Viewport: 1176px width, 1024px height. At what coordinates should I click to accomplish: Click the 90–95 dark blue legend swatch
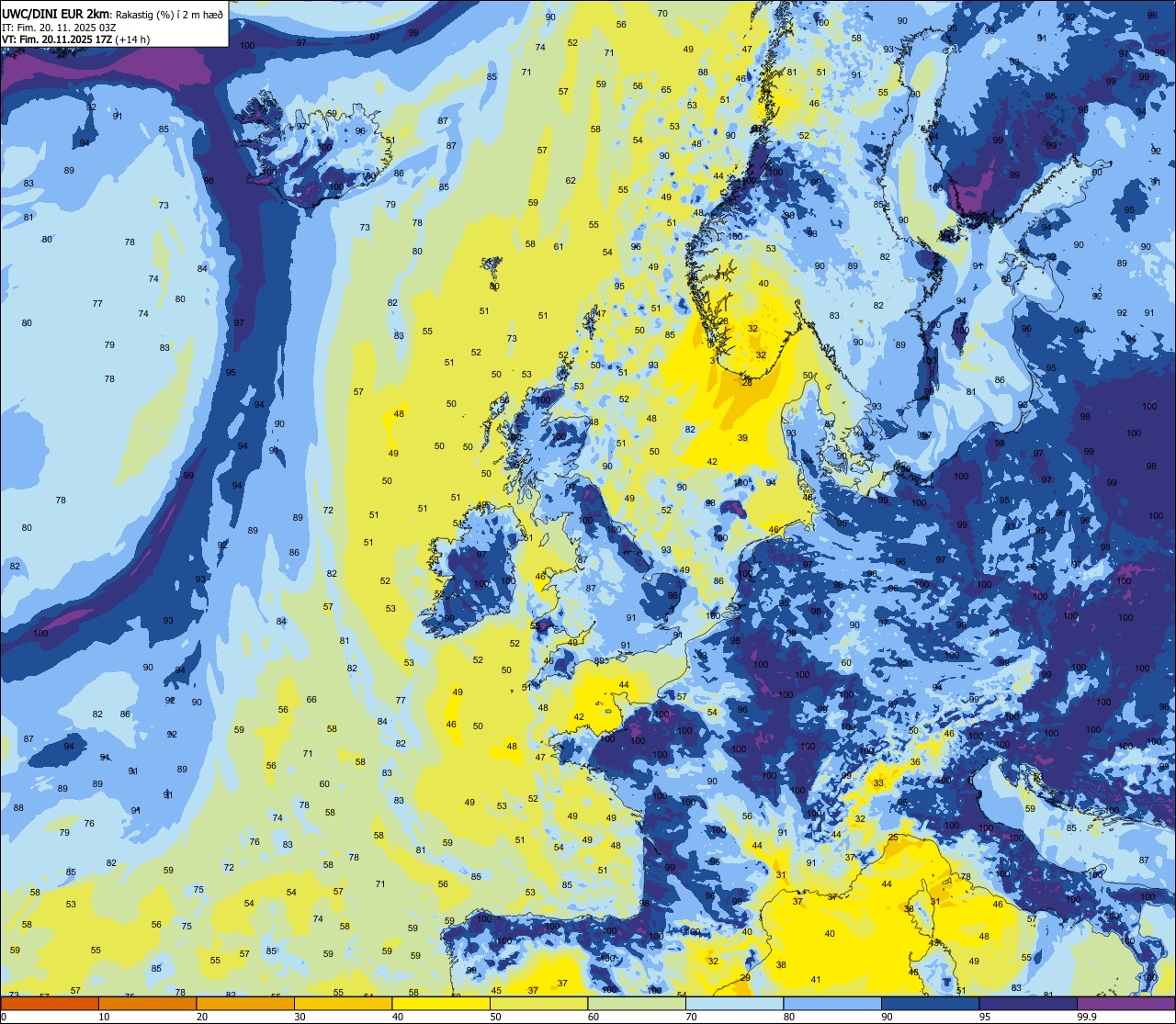(x=930, y=1004)
